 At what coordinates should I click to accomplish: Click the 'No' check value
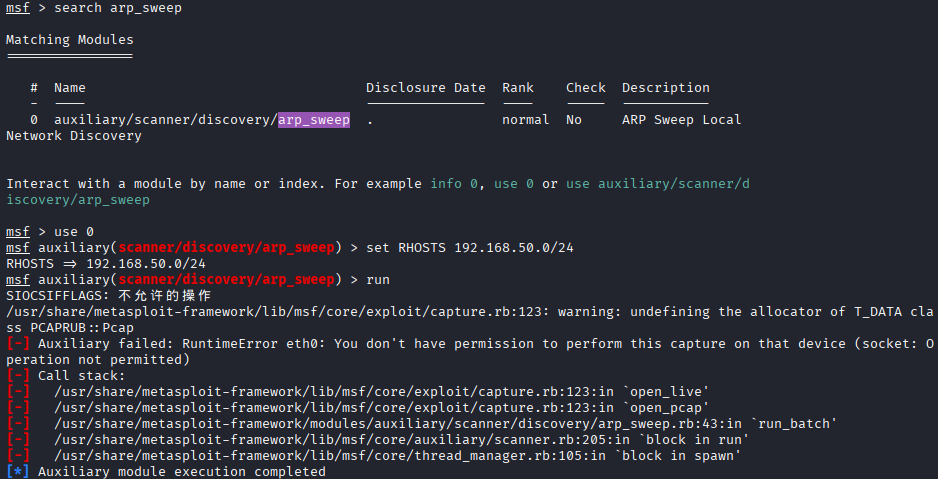click(574, 120)
